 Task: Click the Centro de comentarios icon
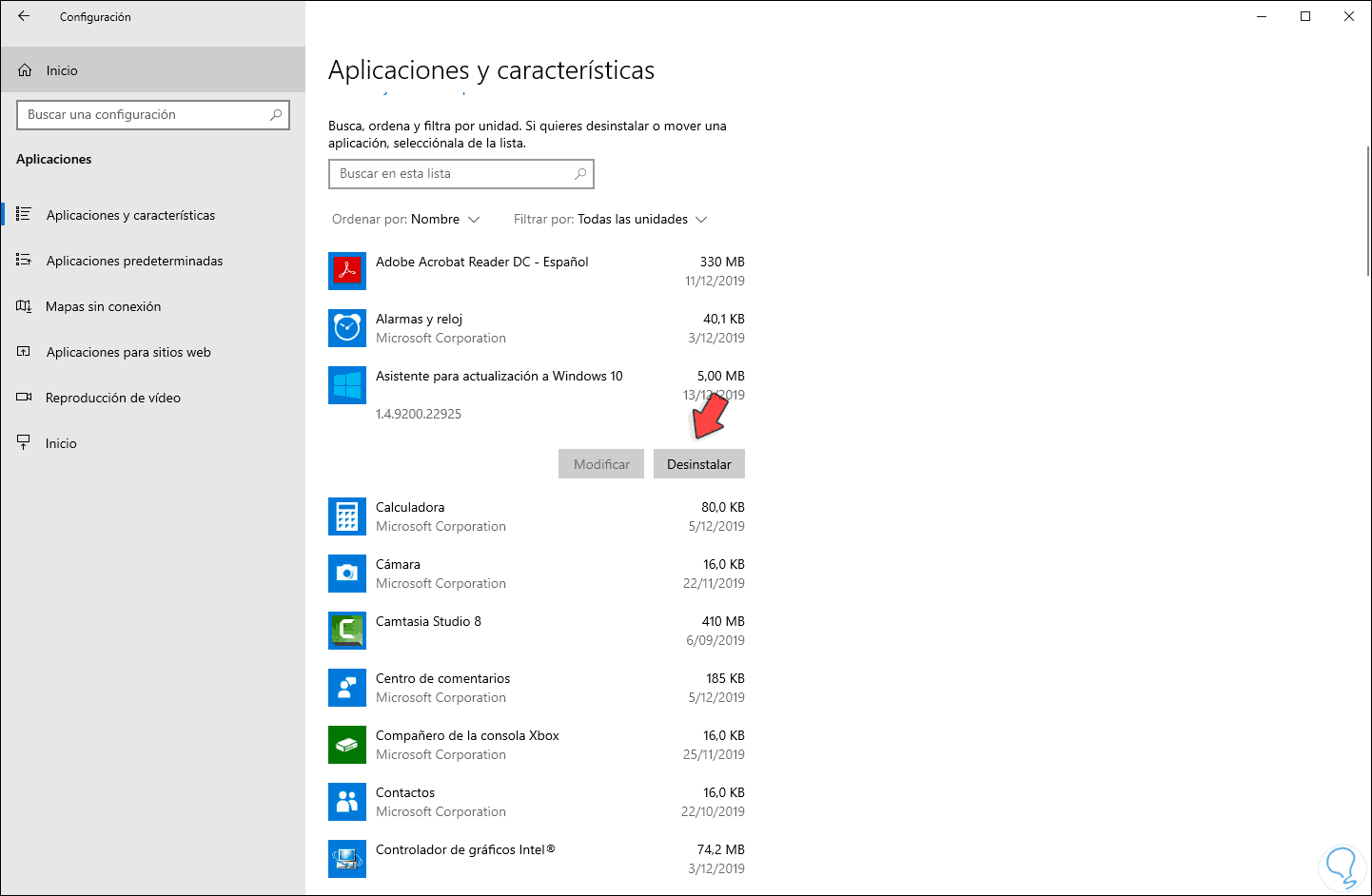347,688
